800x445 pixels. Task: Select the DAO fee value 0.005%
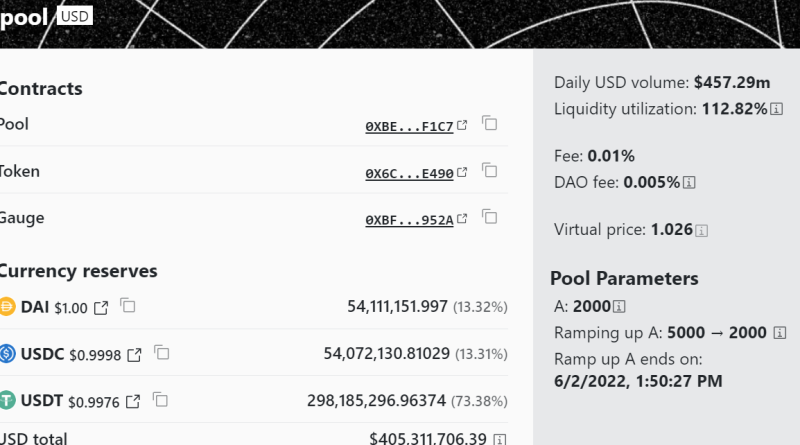pos(652,182)
